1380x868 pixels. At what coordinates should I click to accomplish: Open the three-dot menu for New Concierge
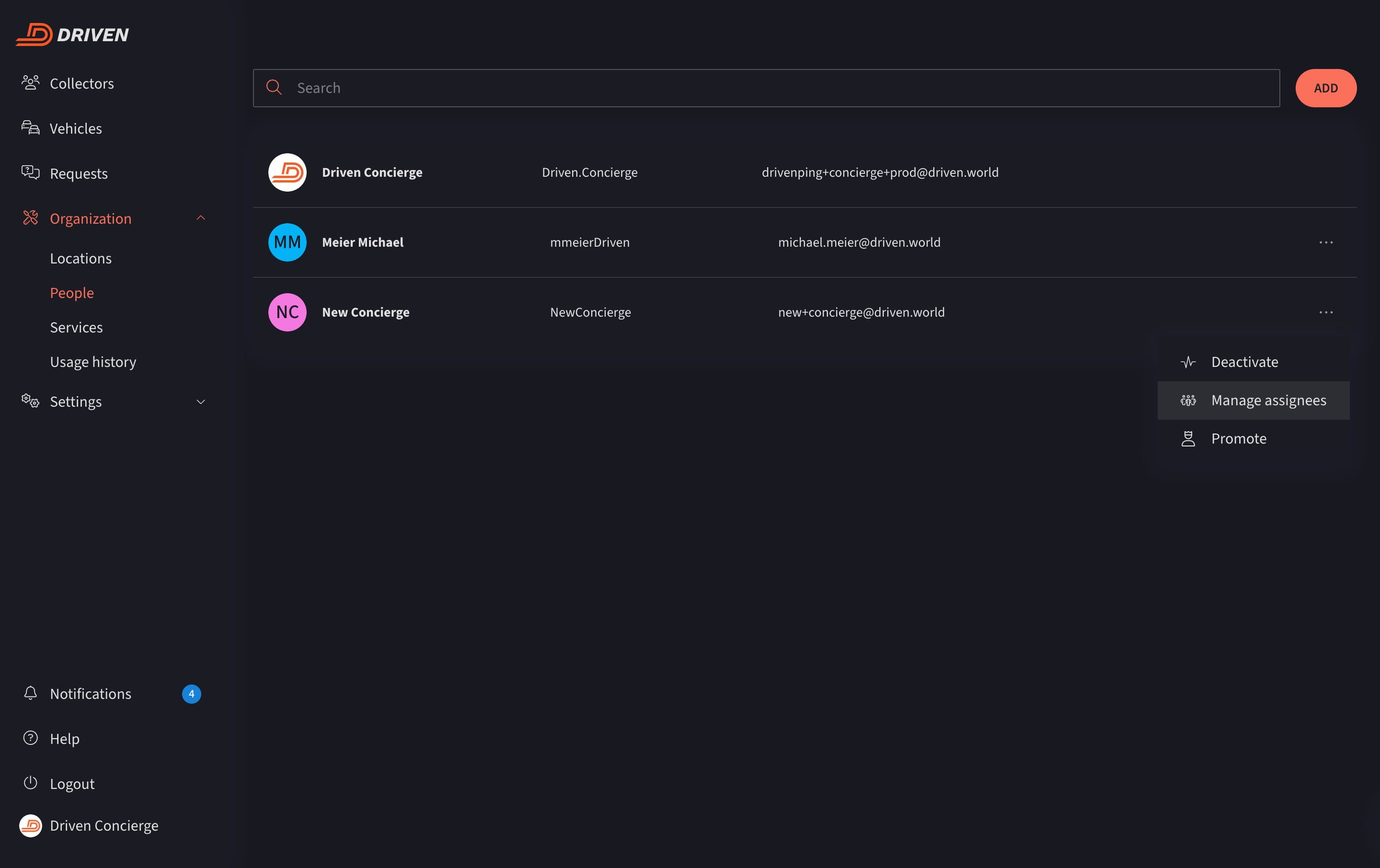click(x=1325, y=312)
